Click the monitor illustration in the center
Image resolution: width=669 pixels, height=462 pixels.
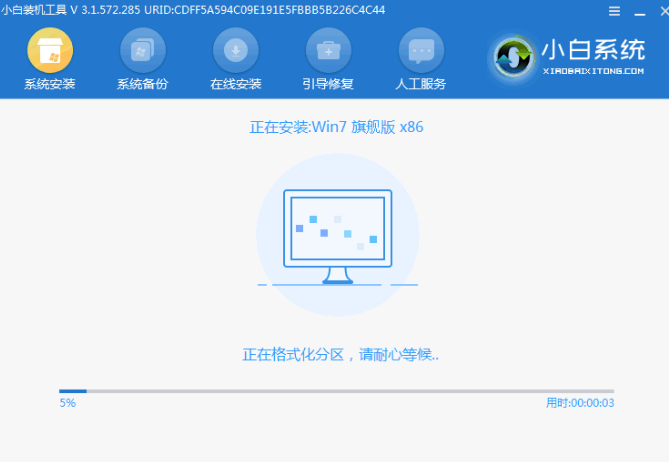pyautogui.click(x=336, y=235)
